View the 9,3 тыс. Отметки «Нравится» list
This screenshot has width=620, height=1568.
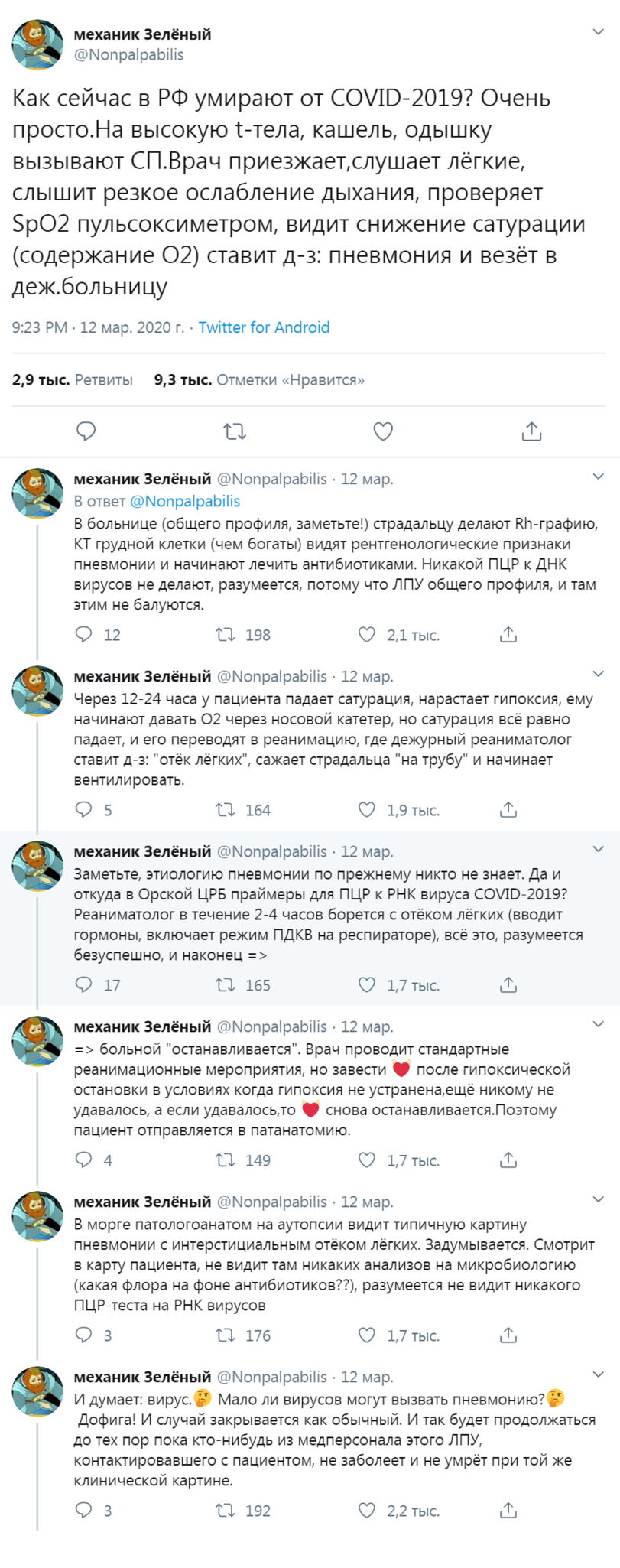tap(259, 379)
